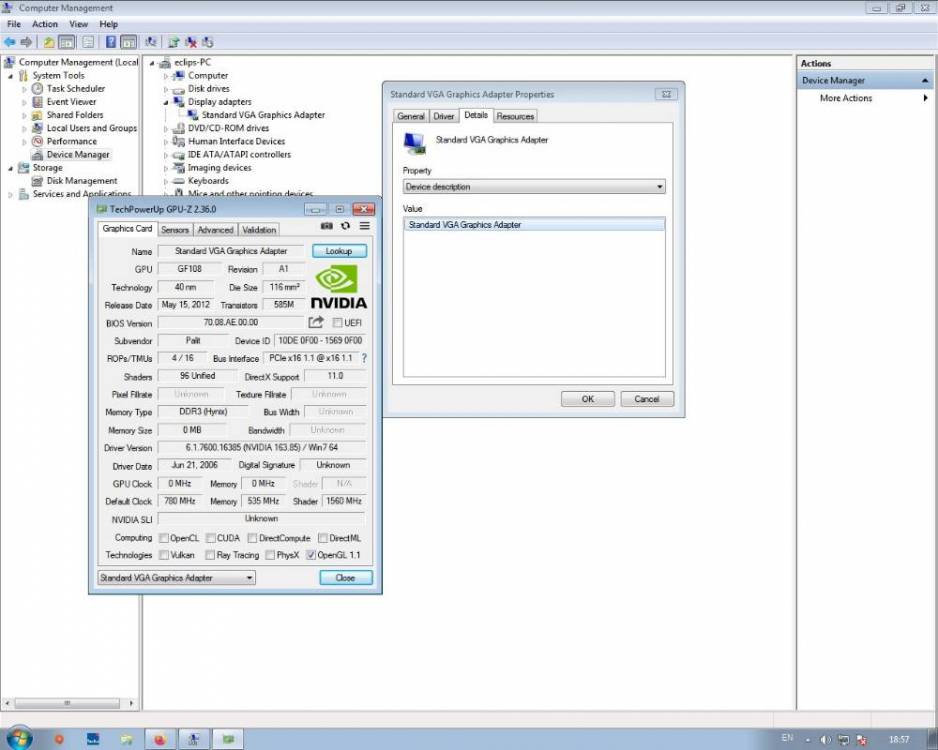Switch to the Resources tab
Viewport: 938px width, 750px height.
click(x=515, y=116)
